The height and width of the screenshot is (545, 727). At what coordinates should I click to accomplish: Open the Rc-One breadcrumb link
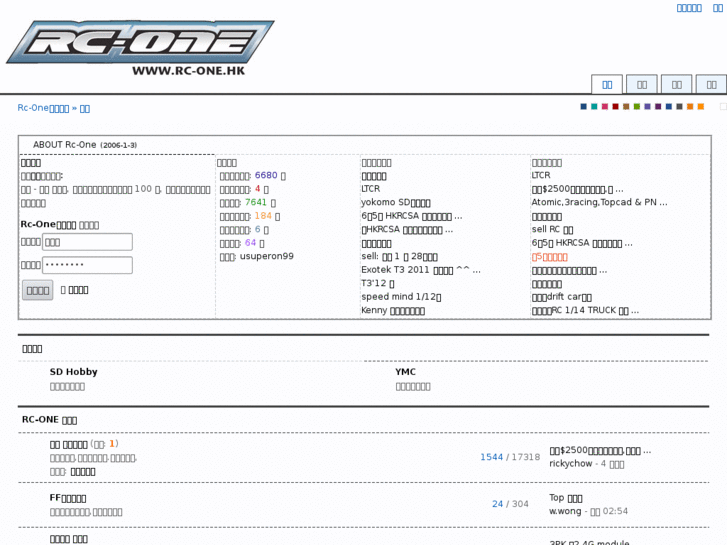(43, 108)
